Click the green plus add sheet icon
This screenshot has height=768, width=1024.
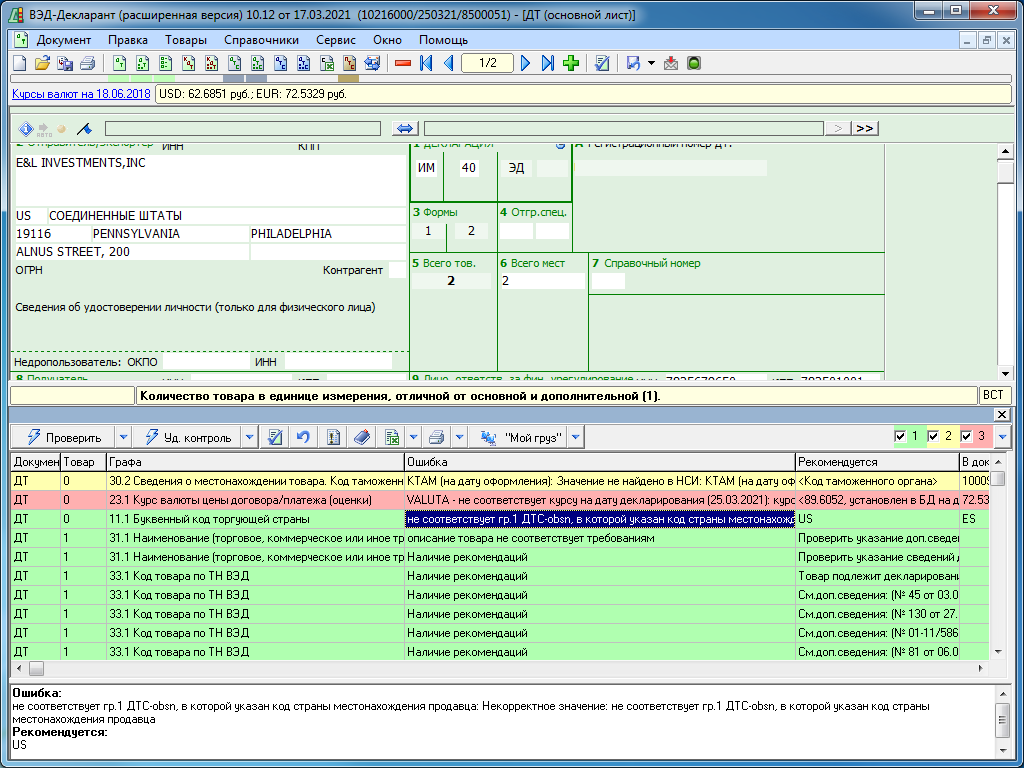[571, 64]
